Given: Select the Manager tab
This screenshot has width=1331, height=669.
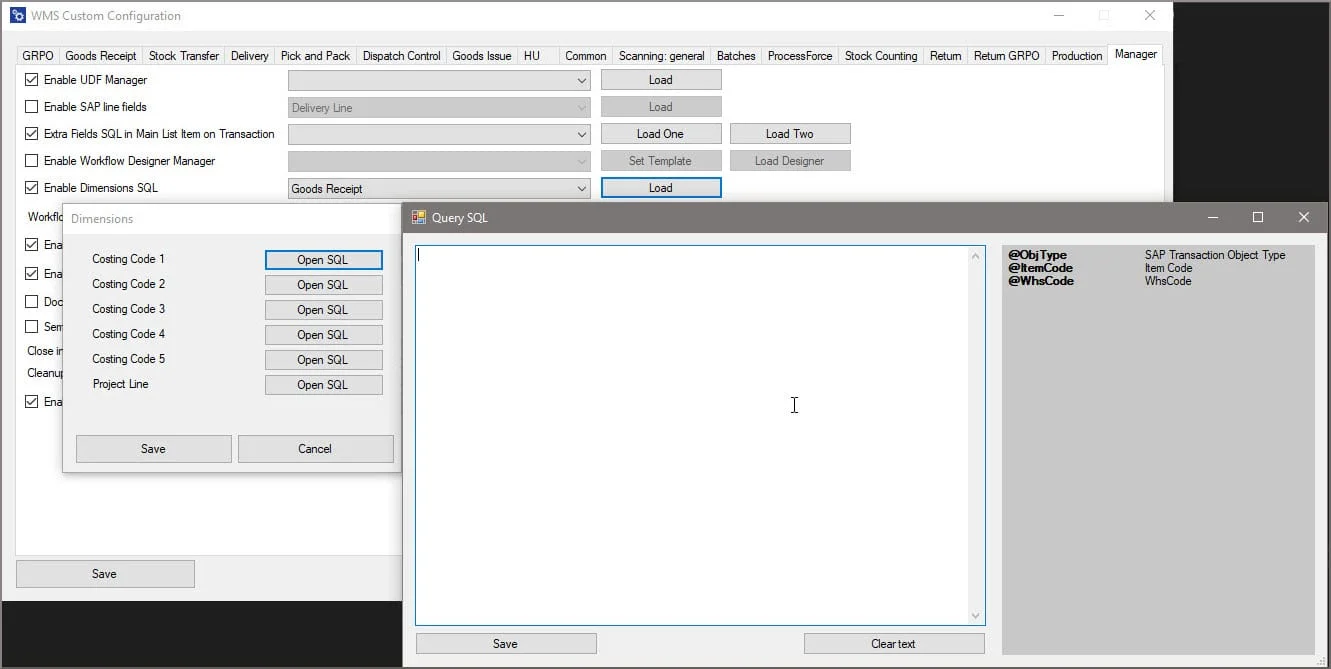Looking at the screenshot, I should click(1136, 54).
